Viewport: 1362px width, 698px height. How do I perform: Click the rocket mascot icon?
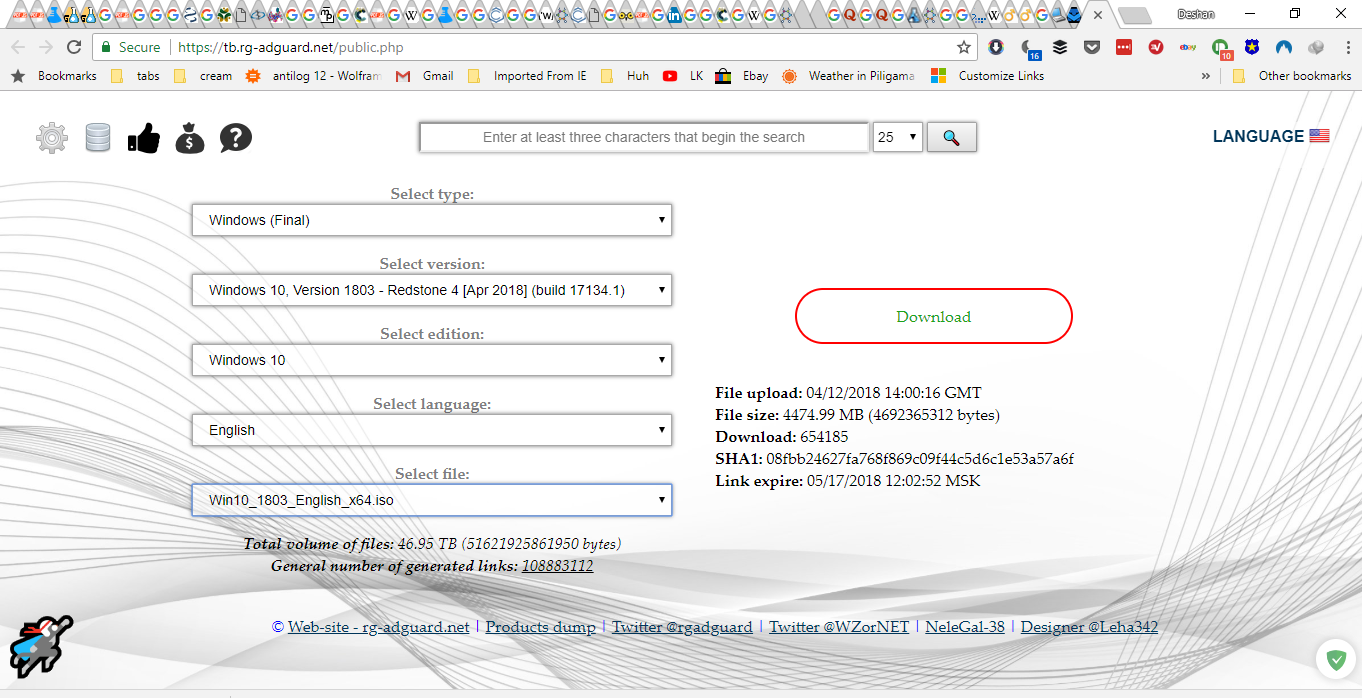click(x=41, y=646)
